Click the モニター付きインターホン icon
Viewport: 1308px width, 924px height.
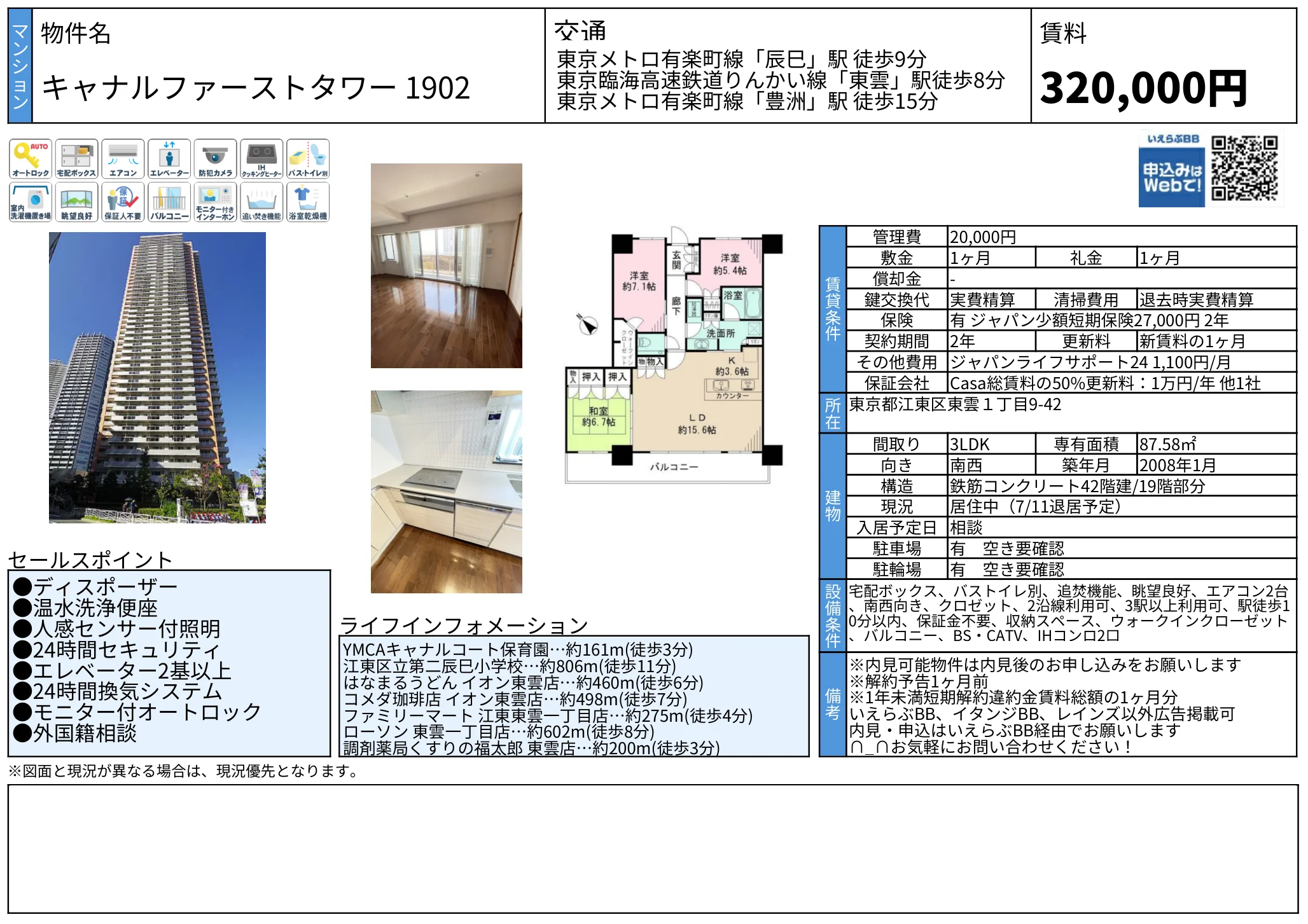click(x=215, y=202)
